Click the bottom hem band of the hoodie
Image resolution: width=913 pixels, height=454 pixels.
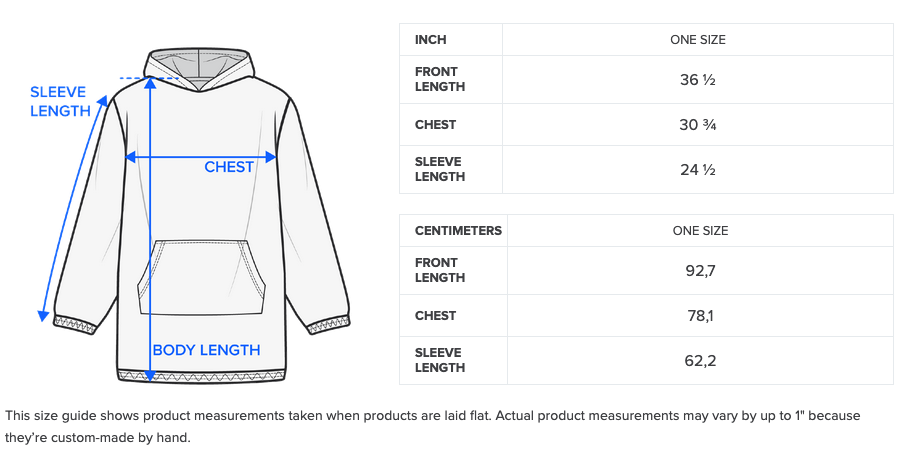point(200,376)
